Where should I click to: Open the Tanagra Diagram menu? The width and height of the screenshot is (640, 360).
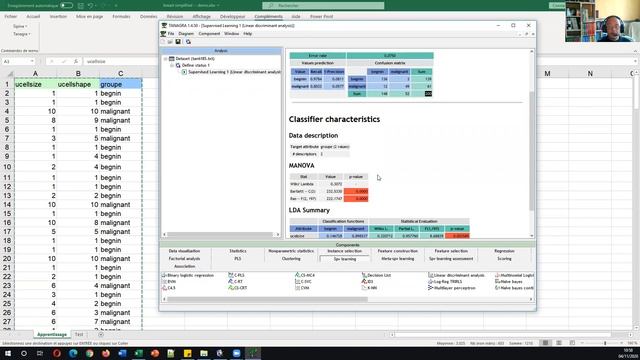click(186, 34)
